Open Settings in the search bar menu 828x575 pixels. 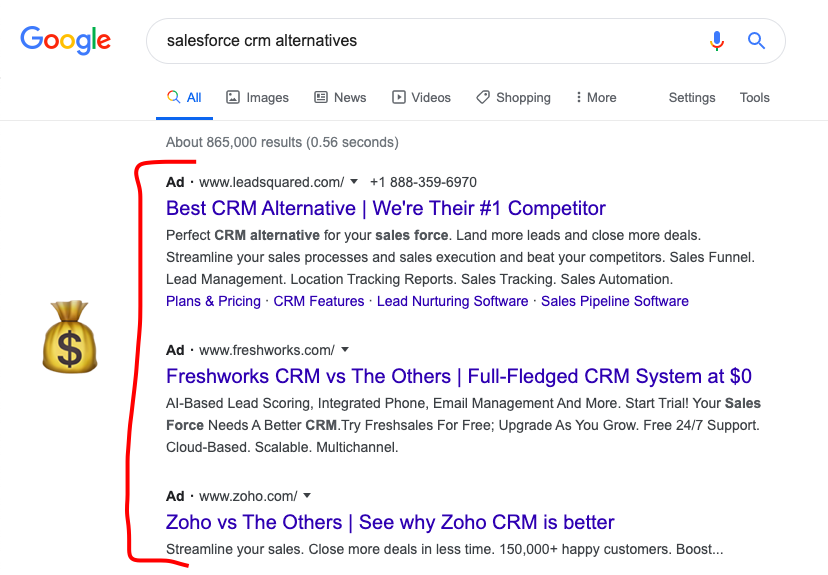coord(692,98)
